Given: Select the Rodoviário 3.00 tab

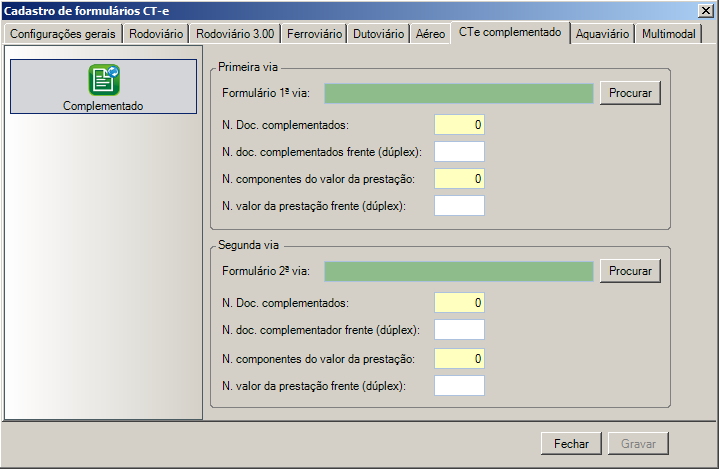Looking at the screenshot, I should coord(235,33).
